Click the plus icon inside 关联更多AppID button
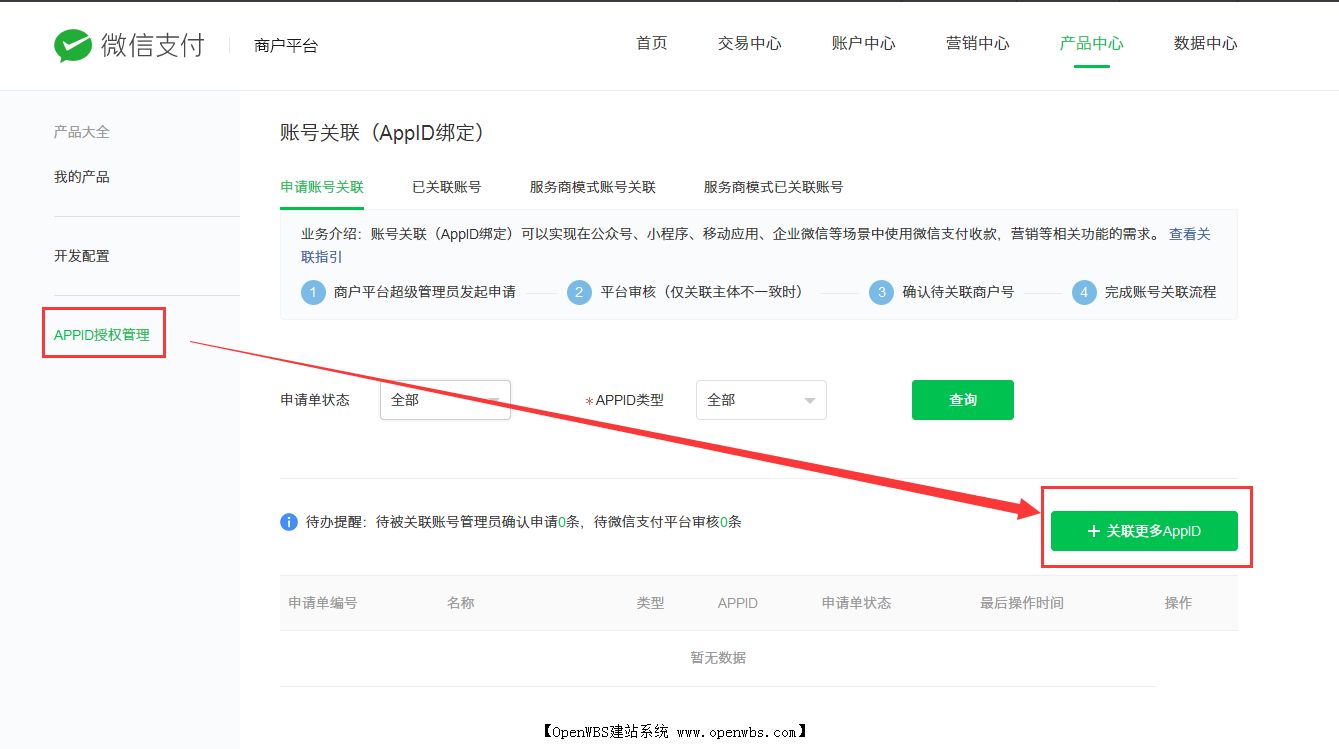Screen dimensions: 1339x749 (x=1094, y=531)
